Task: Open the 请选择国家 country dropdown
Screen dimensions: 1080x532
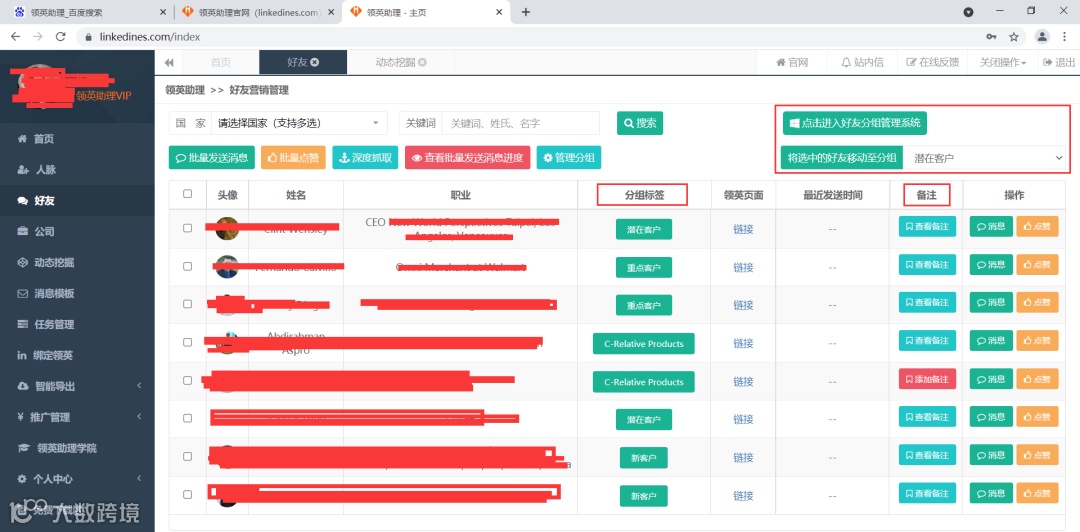Action: pyautogui.click(x=299, y=123)
